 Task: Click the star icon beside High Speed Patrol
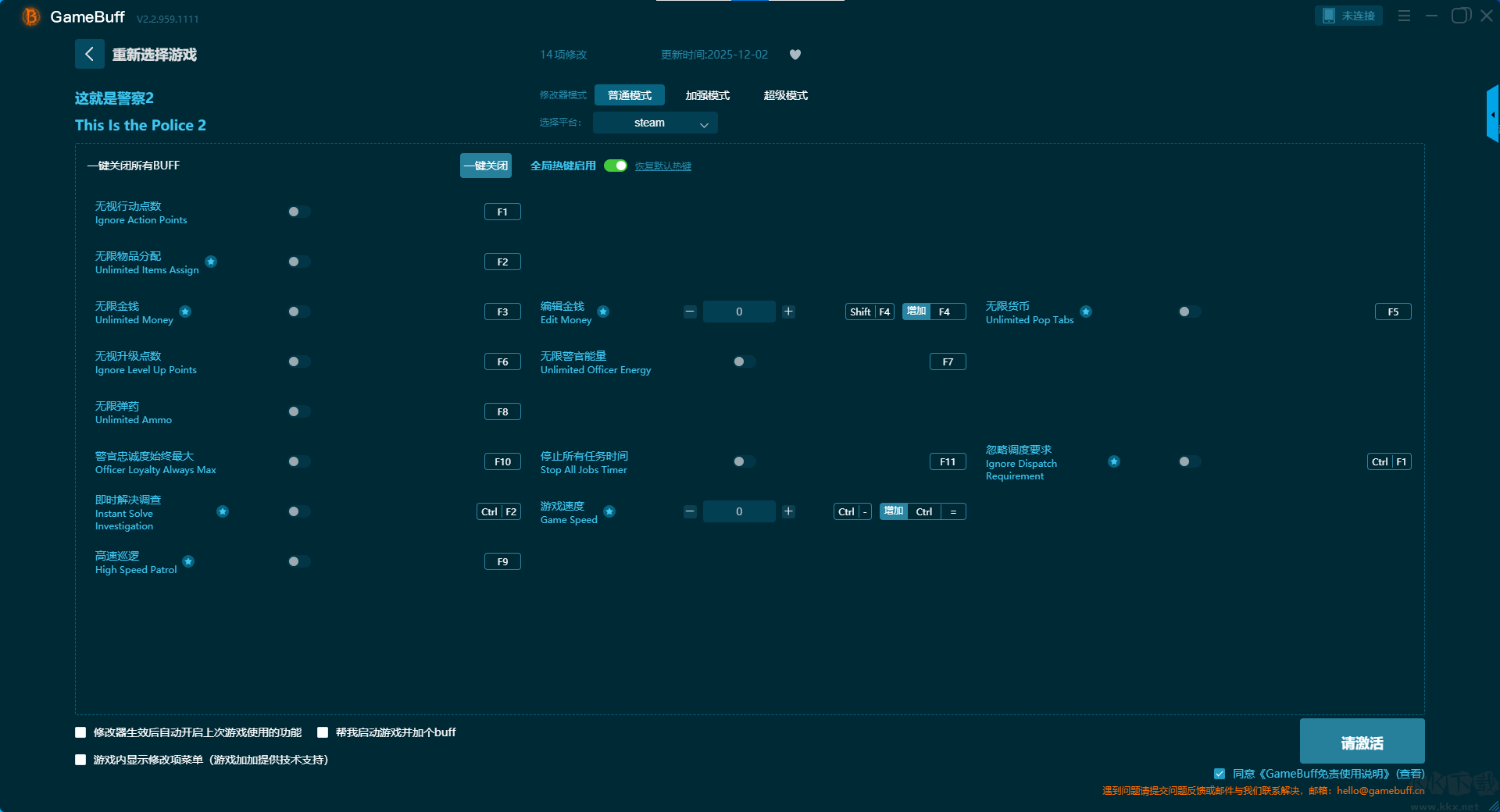pyautogui.click(x=188, y=561)
